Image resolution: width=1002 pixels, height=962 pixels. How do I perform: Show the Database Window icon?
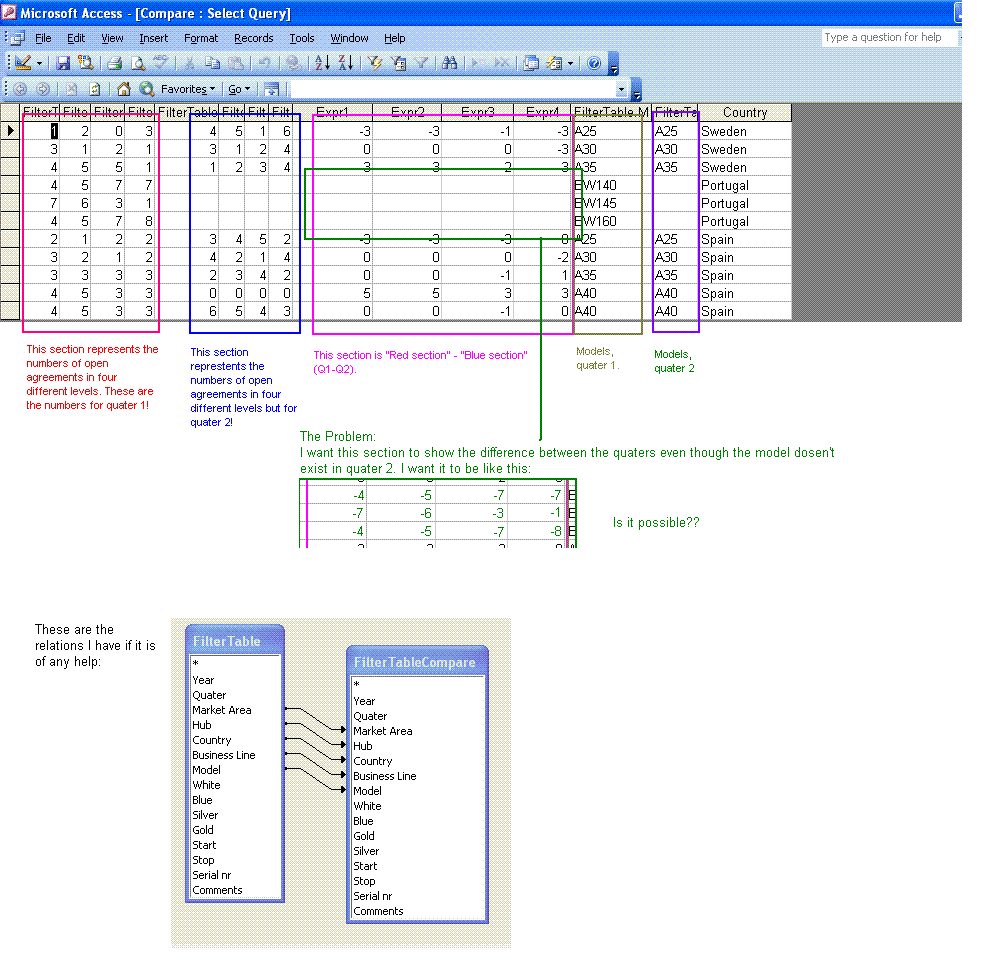point(530,63)
